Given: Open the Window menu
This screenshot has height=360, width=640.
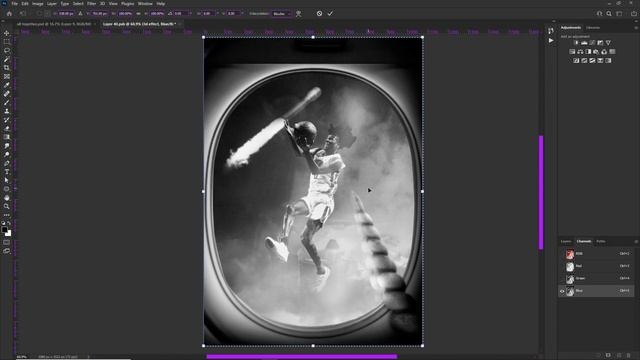Looking at the screenshot, I should [x=145, y=4].
